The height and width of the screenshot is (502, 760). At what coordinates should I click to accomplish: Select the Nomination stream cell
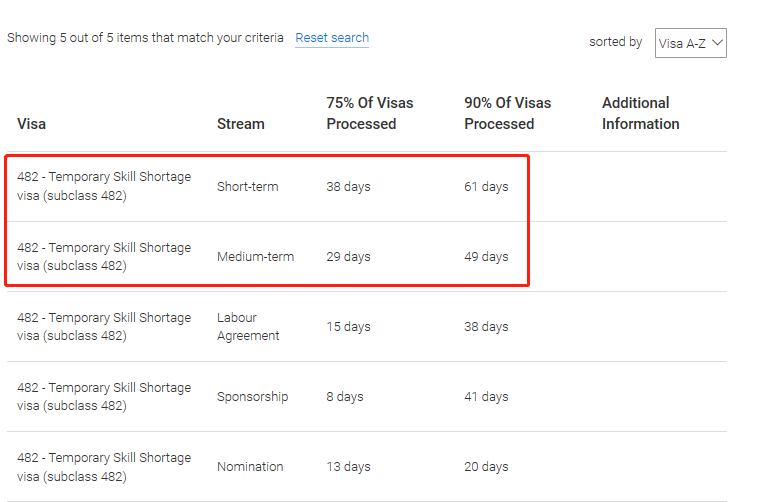coord(250,467)
